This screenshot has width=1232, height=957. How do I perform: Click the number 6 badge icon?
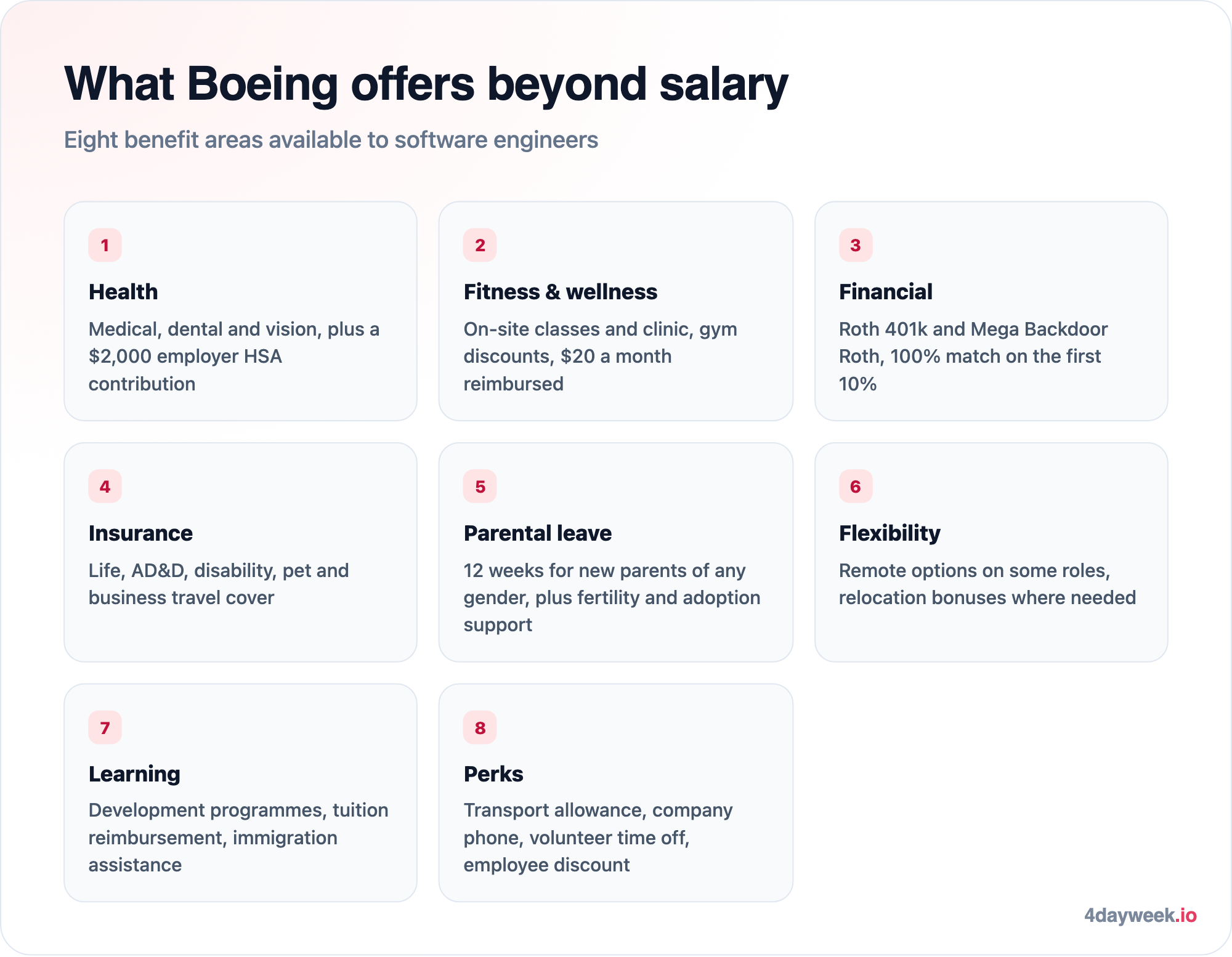coord(856,487)
